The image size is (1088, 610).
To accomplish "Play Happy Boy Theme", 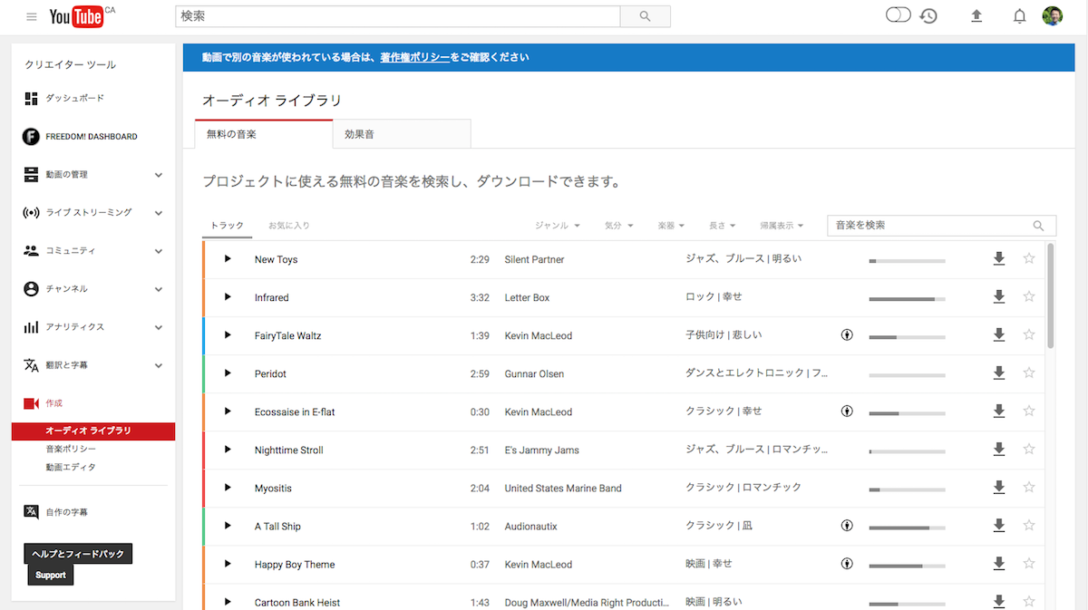I will click(227, 564).
